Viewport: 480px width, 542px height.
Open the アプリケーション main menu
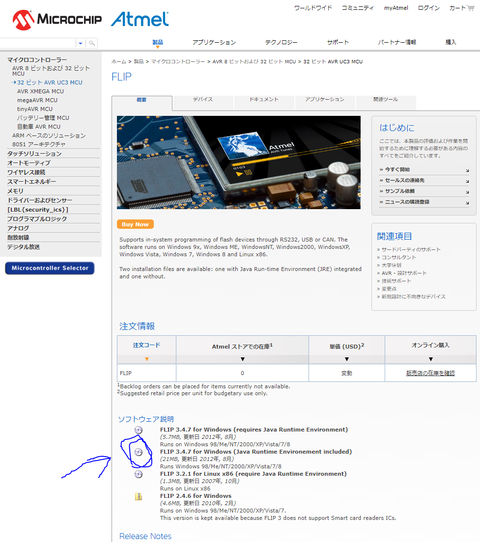click(x=214, y=42)
